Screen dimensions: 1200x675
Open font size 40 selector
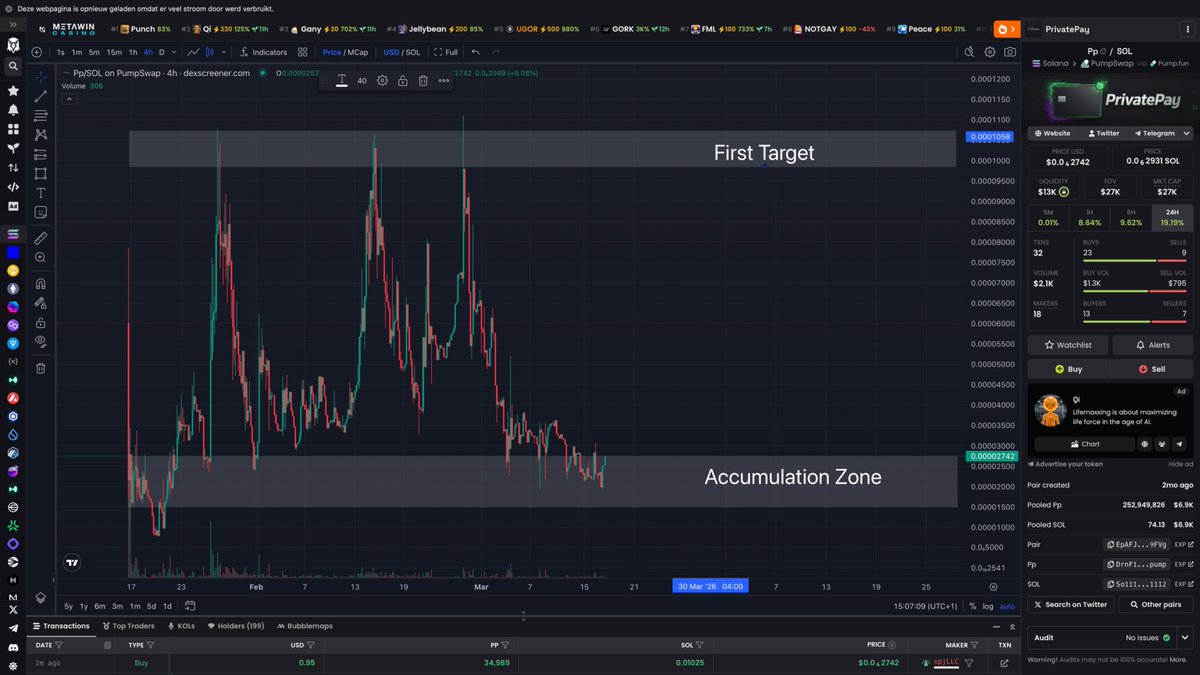[x=362, y=80]
